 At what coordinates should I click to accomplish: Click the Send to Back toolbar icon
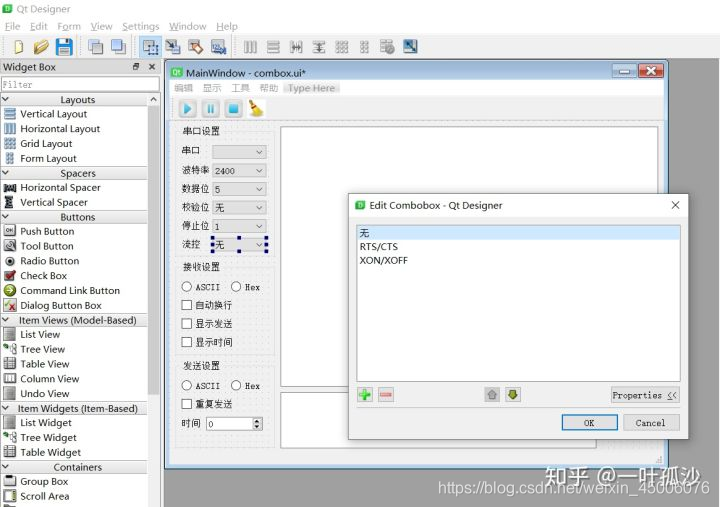point(96,47)
